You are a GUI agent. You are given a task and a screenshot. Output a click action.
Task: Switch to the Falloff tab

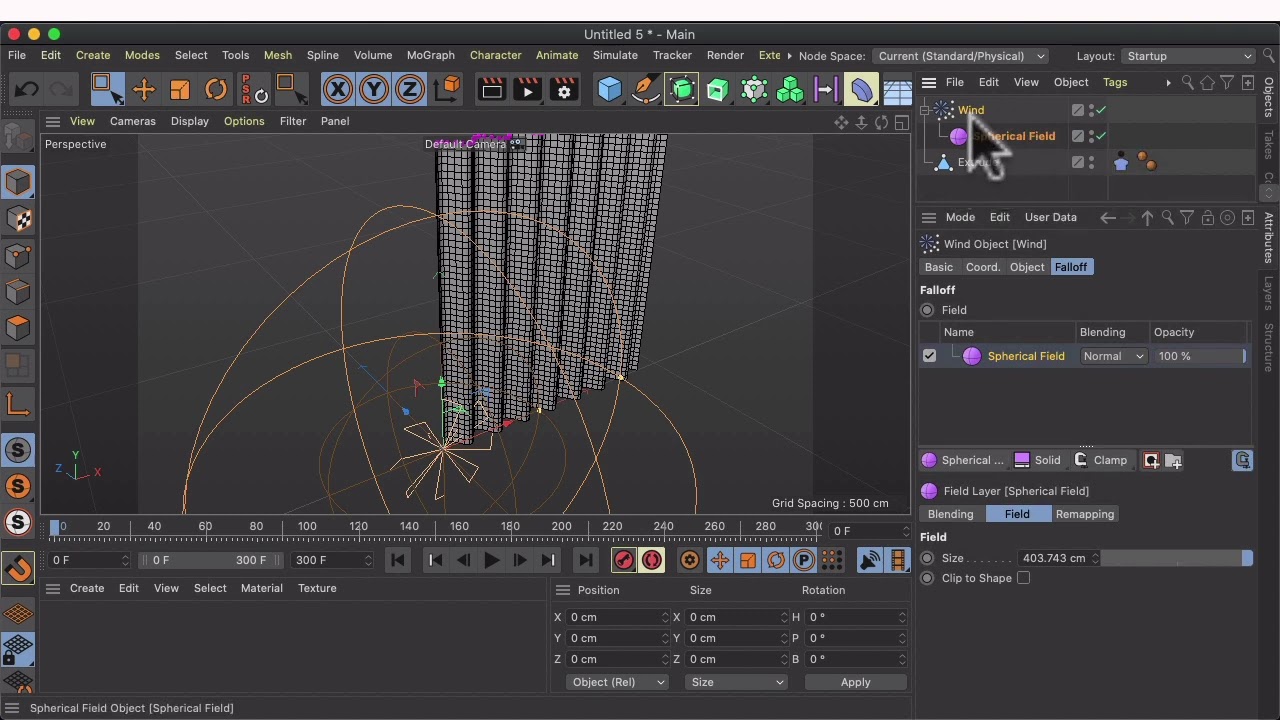click(x=1071, y=267)
